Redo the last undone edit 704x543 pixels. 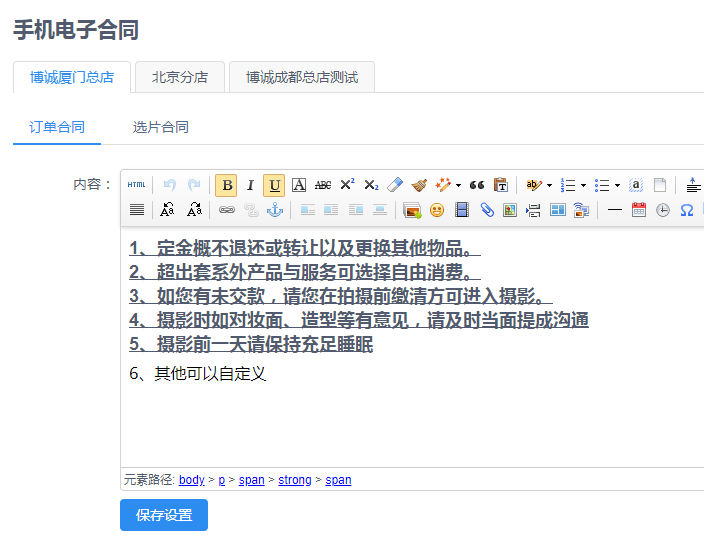pos(194,185)
